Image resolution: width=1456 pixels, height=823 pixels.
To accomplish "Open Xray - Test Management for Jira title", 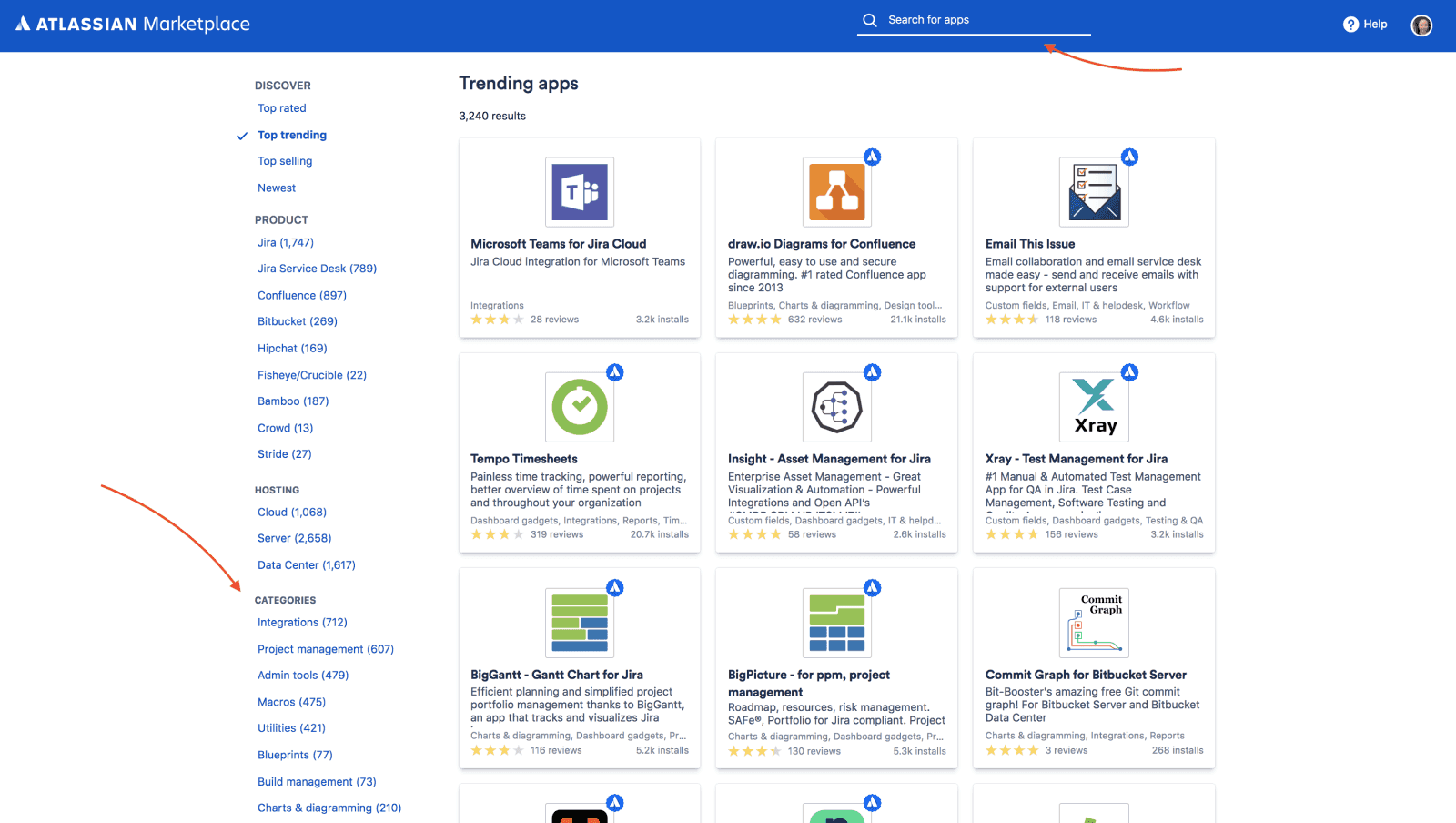I will tap(1077, 459).
